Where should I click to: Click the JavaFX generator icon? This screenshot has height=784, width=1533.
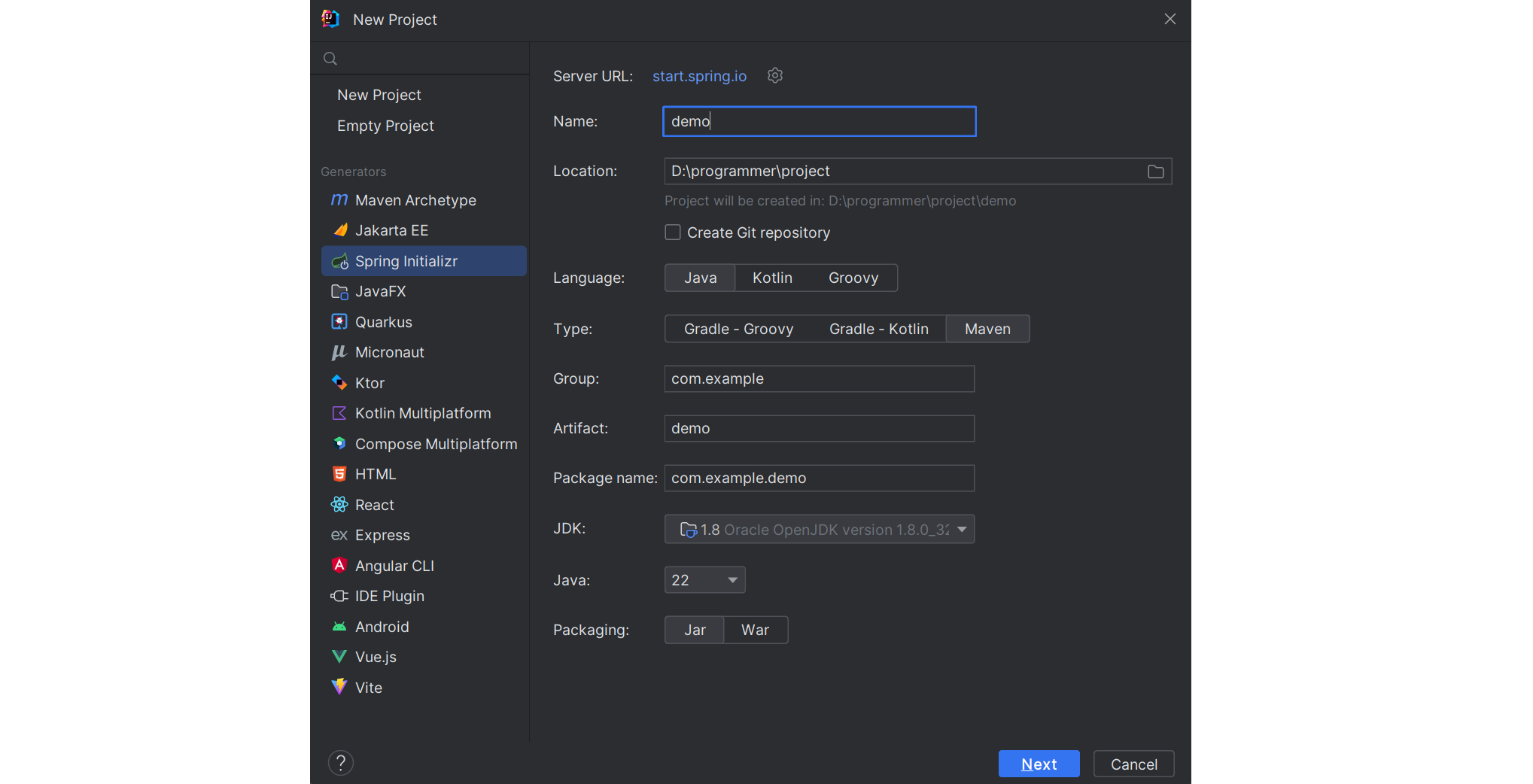click(x=339, y=291)
